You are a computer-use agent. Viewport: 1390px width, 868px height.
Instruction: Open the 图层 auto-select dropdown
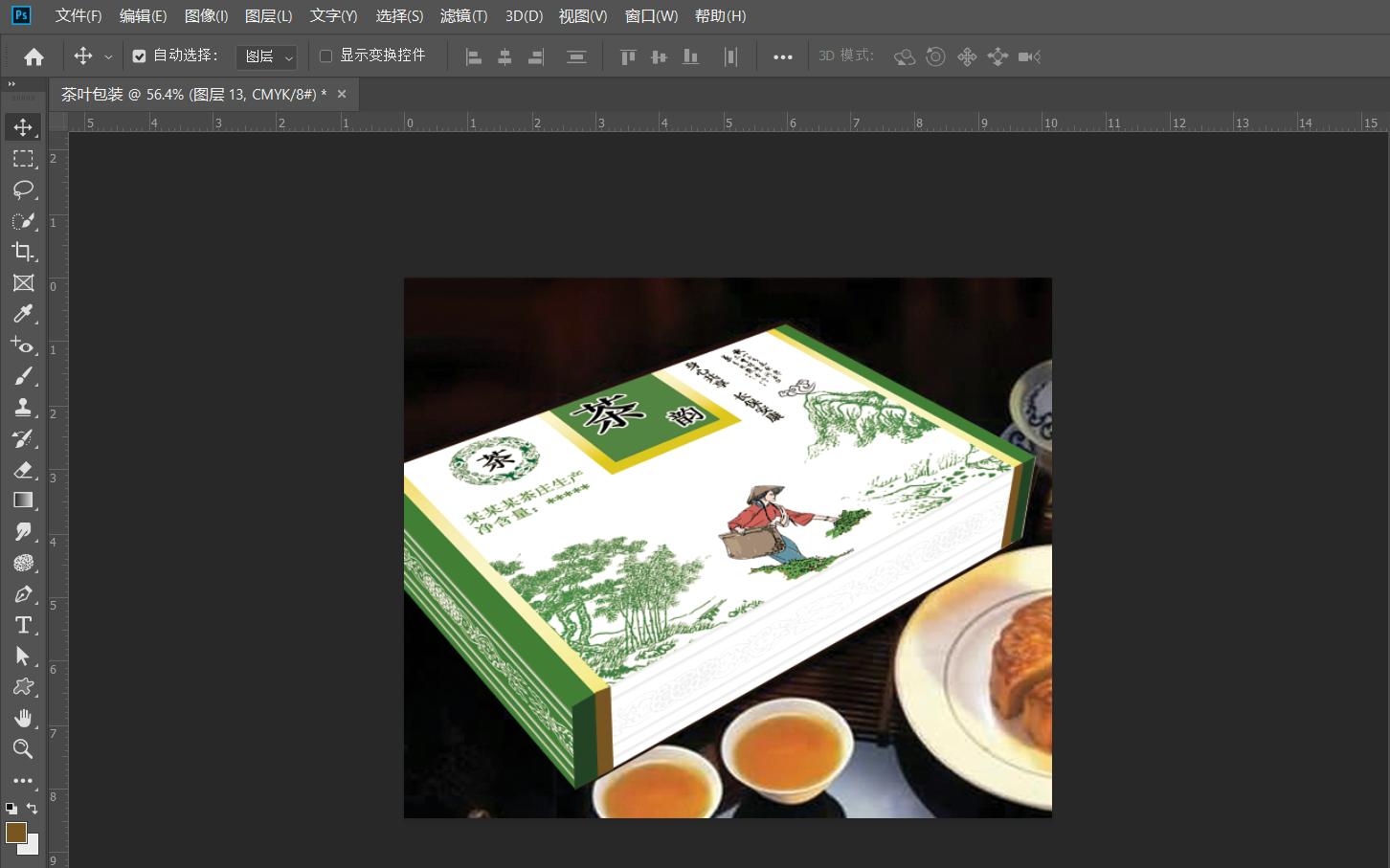coord(266,56)
